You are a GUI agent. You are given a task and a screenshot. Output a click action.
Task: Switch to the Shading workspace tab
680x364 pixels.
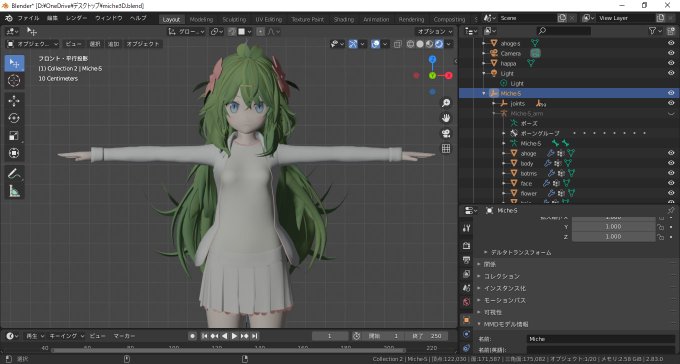click(343, 19)
